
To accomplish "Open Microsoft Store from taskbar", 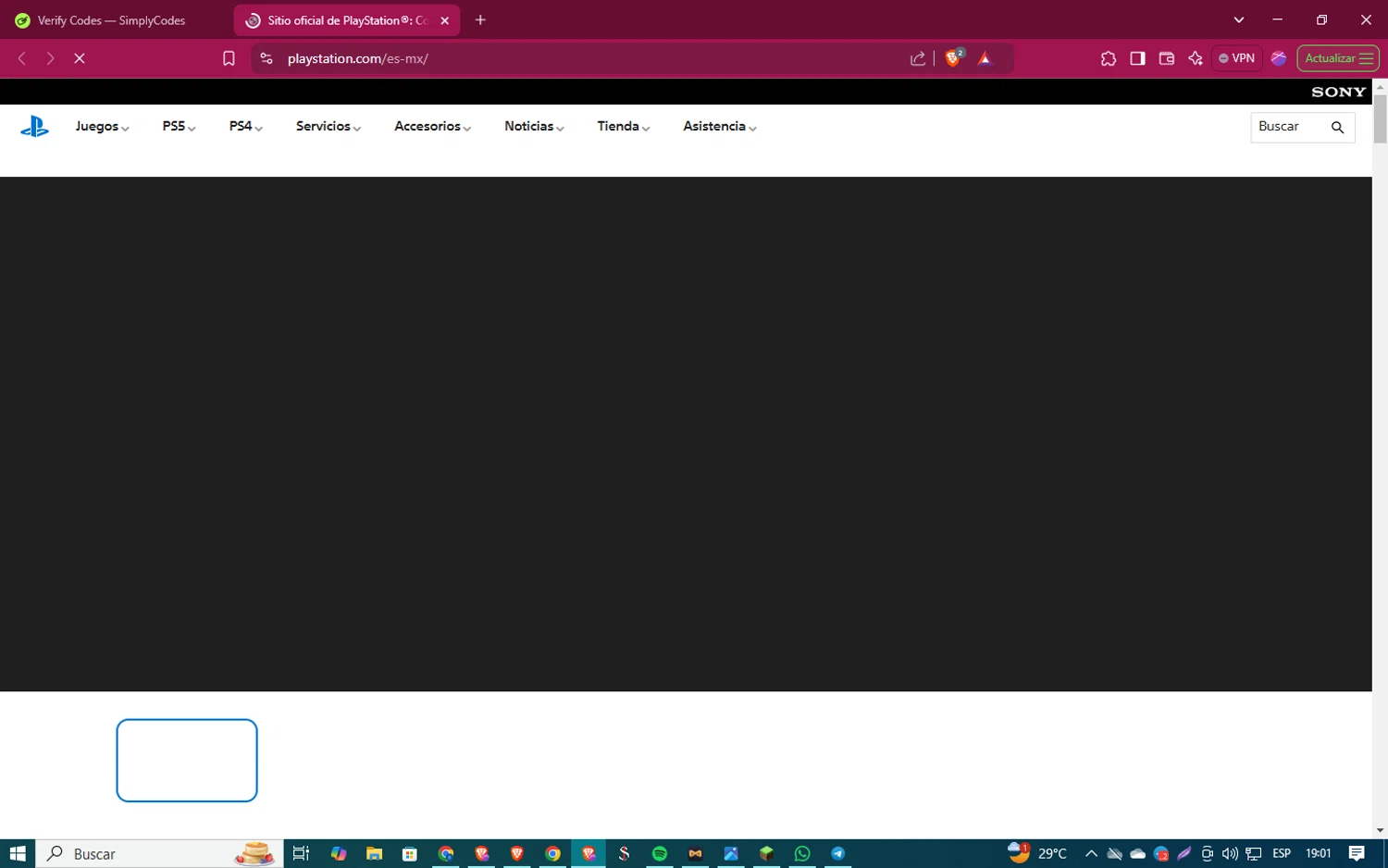I will tap(410, 853).
